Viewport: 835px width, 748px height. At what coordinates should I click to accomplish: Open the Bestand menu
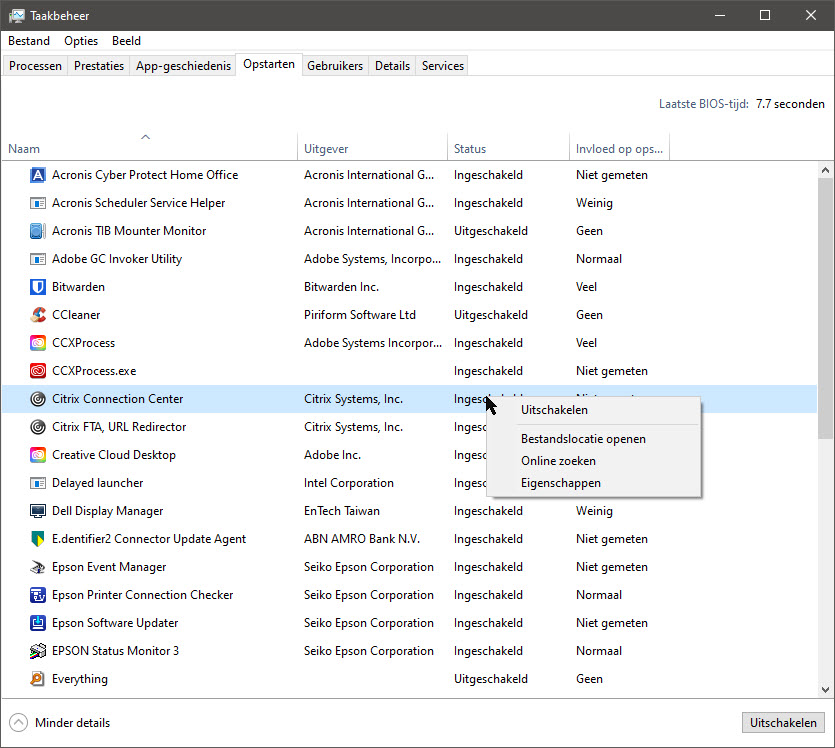29,41
